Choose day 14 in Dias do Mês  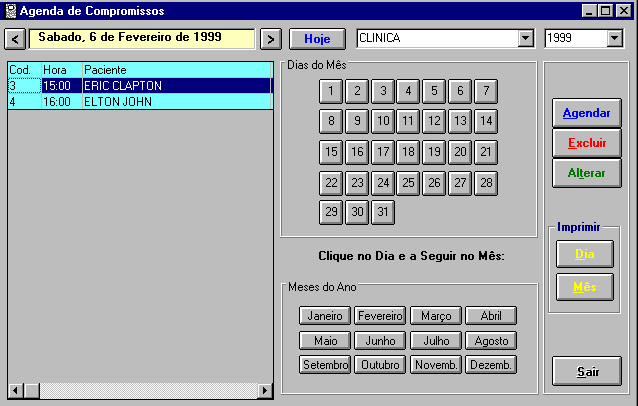coord(486,121)
